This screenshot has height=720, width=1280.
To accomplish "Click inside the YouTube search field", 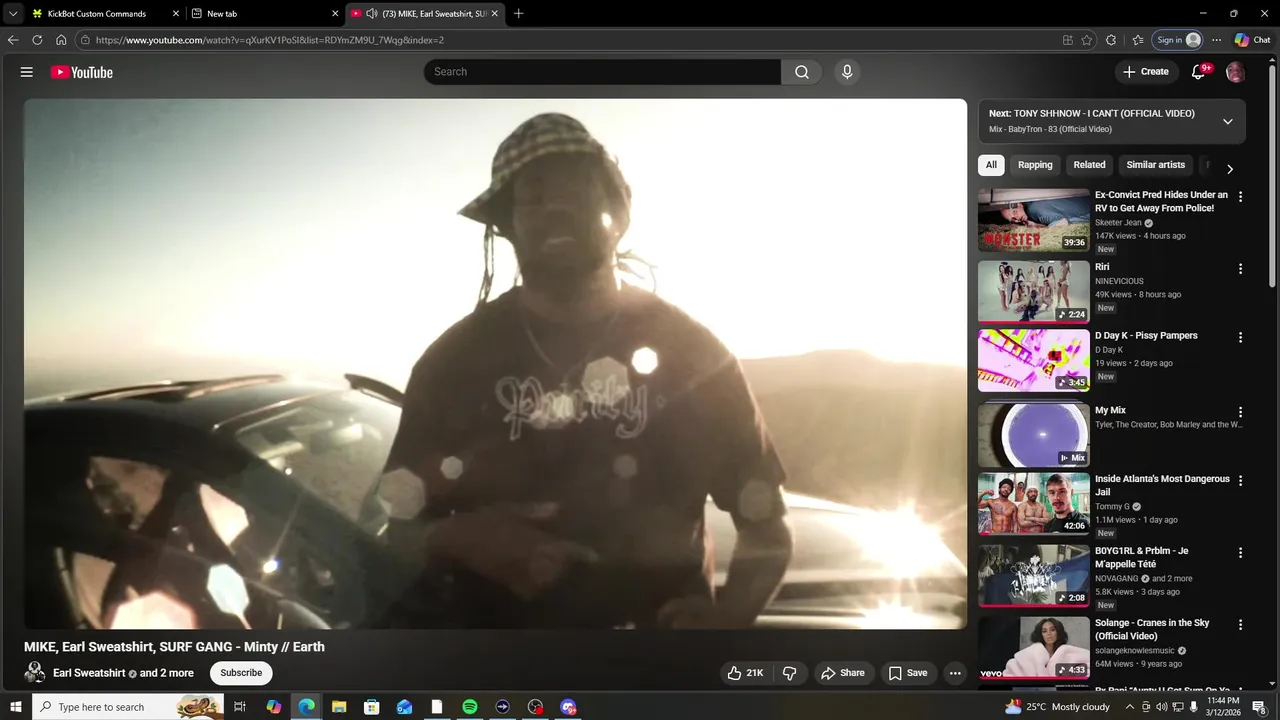I will 603,72.
